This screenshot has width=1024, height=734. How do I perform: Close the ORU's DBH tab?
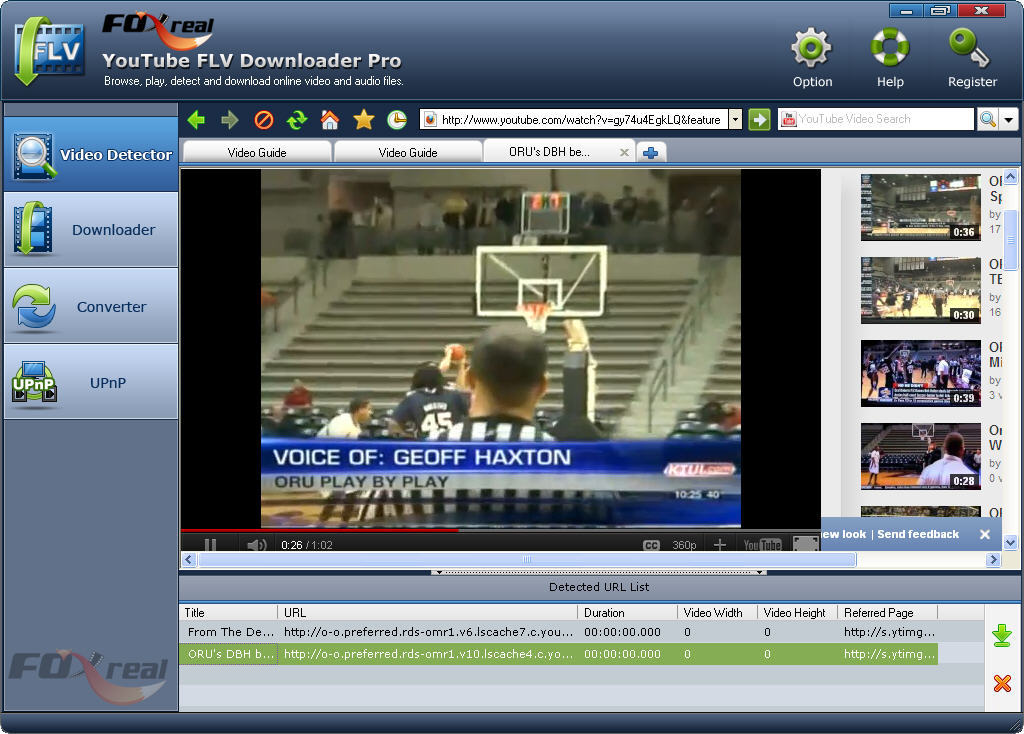(624, 152)
